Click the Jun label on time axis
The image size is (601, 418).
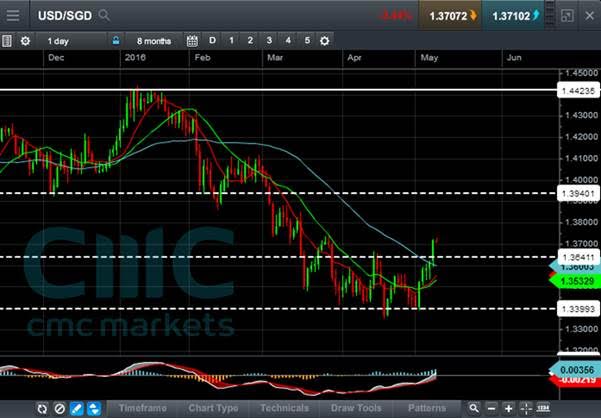pyautogui.click(x=514, y=58)
